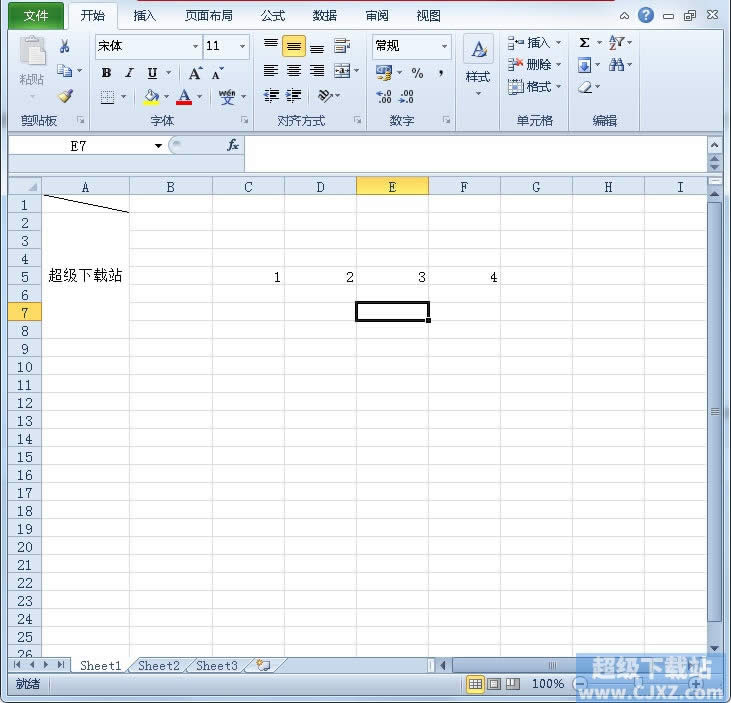Toggle Bold formatting

pos(106,73)
